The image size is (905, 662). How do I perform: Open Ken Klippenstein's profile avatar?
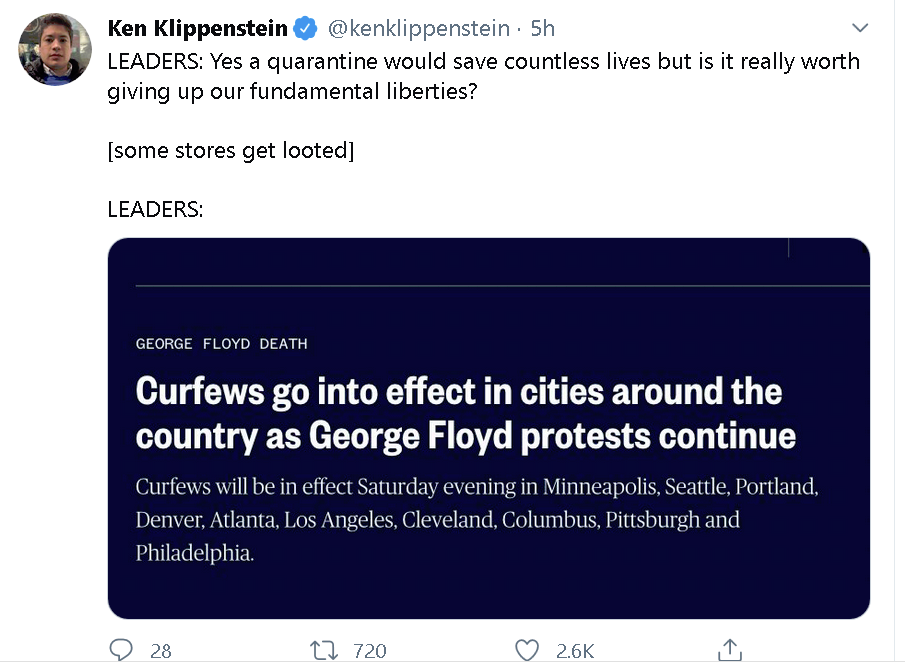point(55,49)
